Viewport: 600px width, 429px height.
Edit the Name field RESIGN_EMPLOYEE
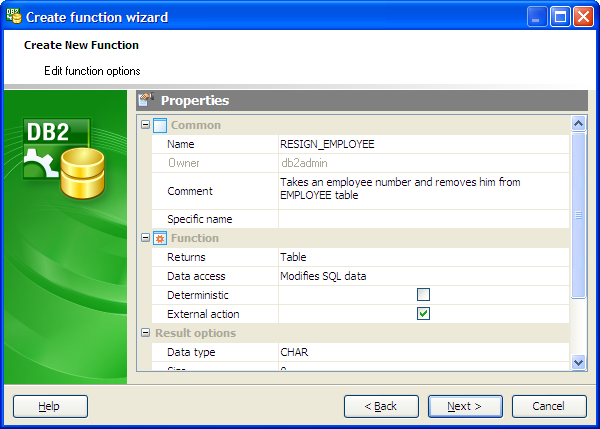422,144
